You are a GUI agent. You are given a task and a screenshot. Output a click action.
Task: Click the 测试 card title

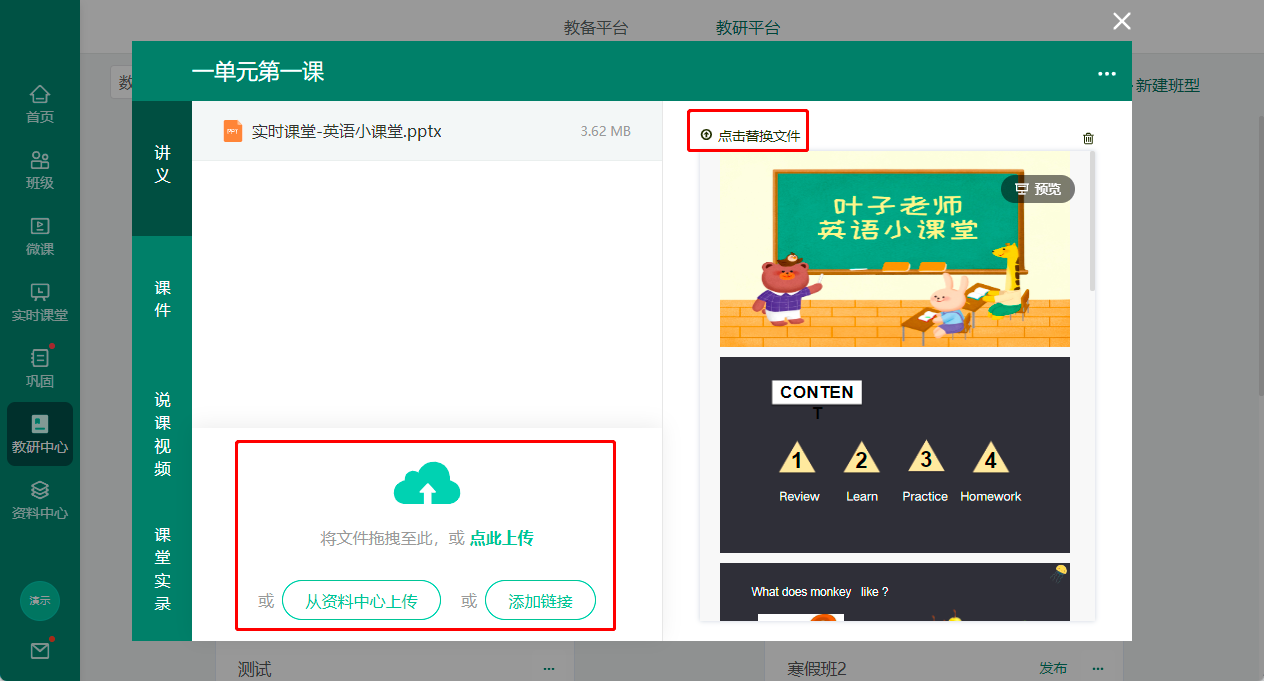coord(254,669)
